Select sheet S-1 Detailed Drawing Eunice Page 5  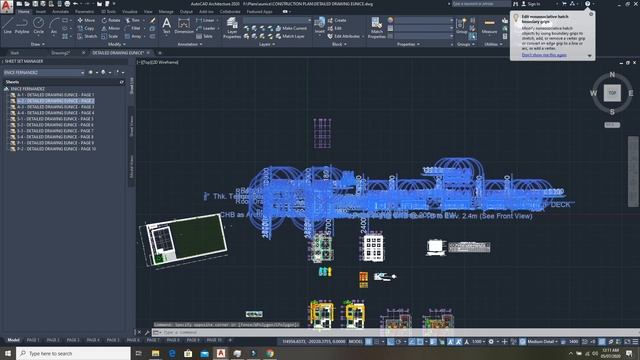[x=55, y=119]
